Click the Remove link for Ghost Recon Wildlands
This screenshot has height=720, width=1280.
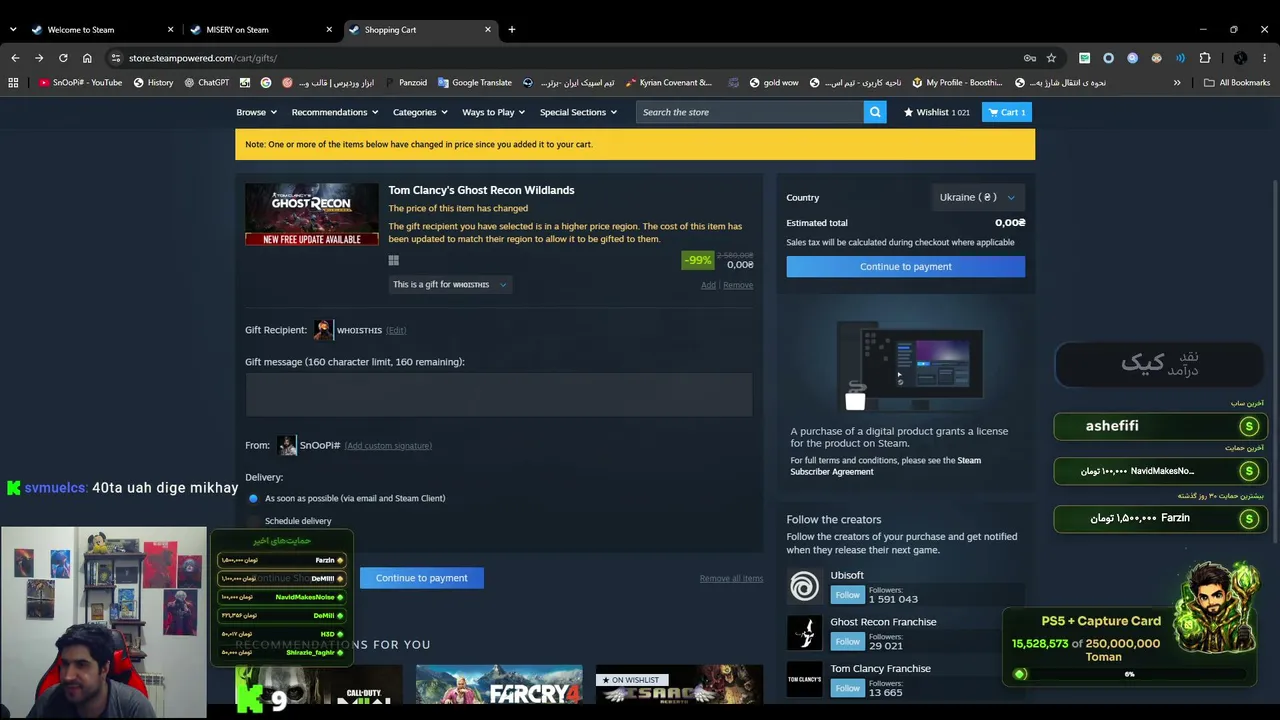click(x=738, y=285)
